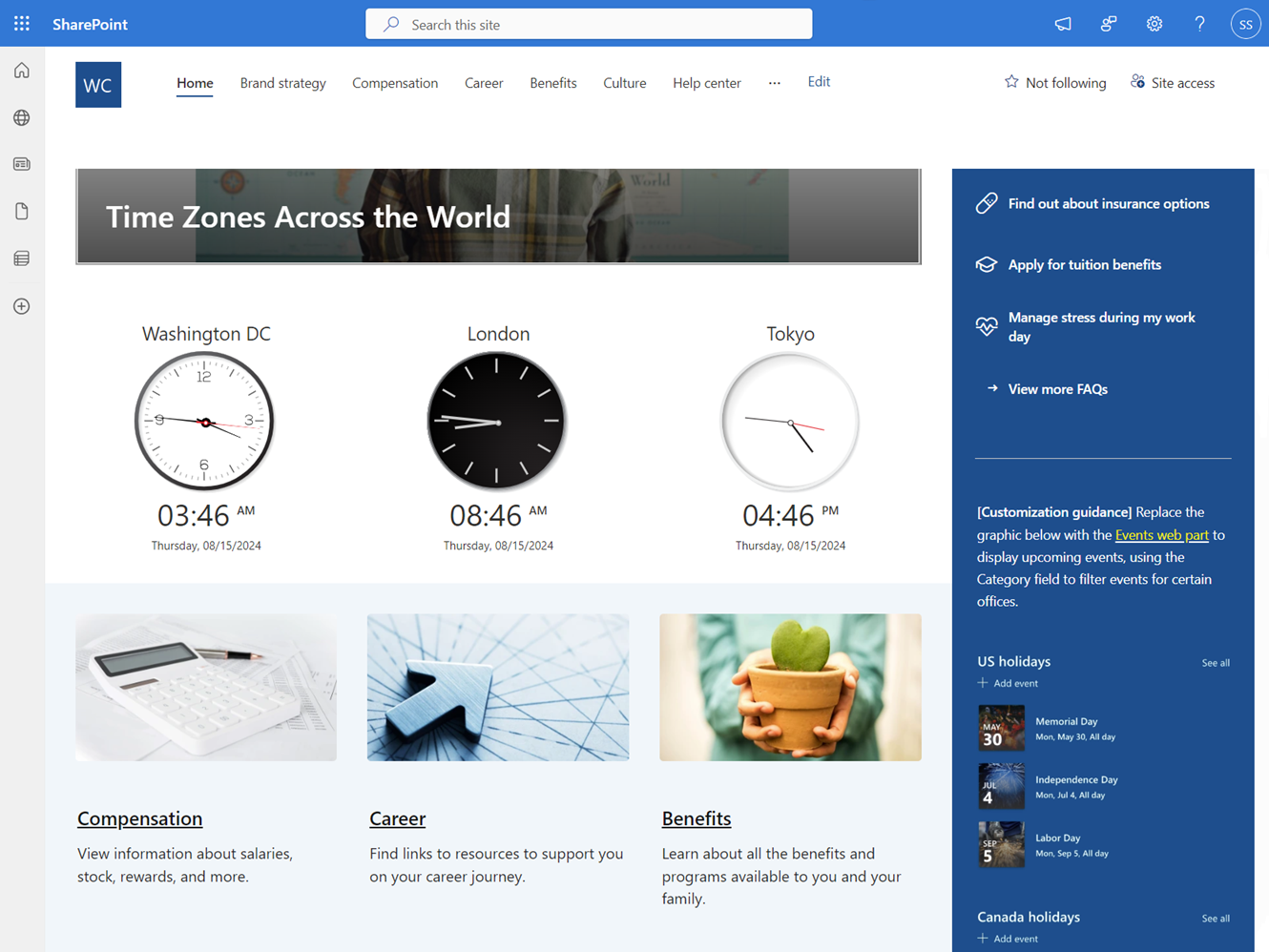This screenshot has width=1269, height=952.
Task: Open the SharePoint app launcher waffle icon
Action: pos(21,23)
